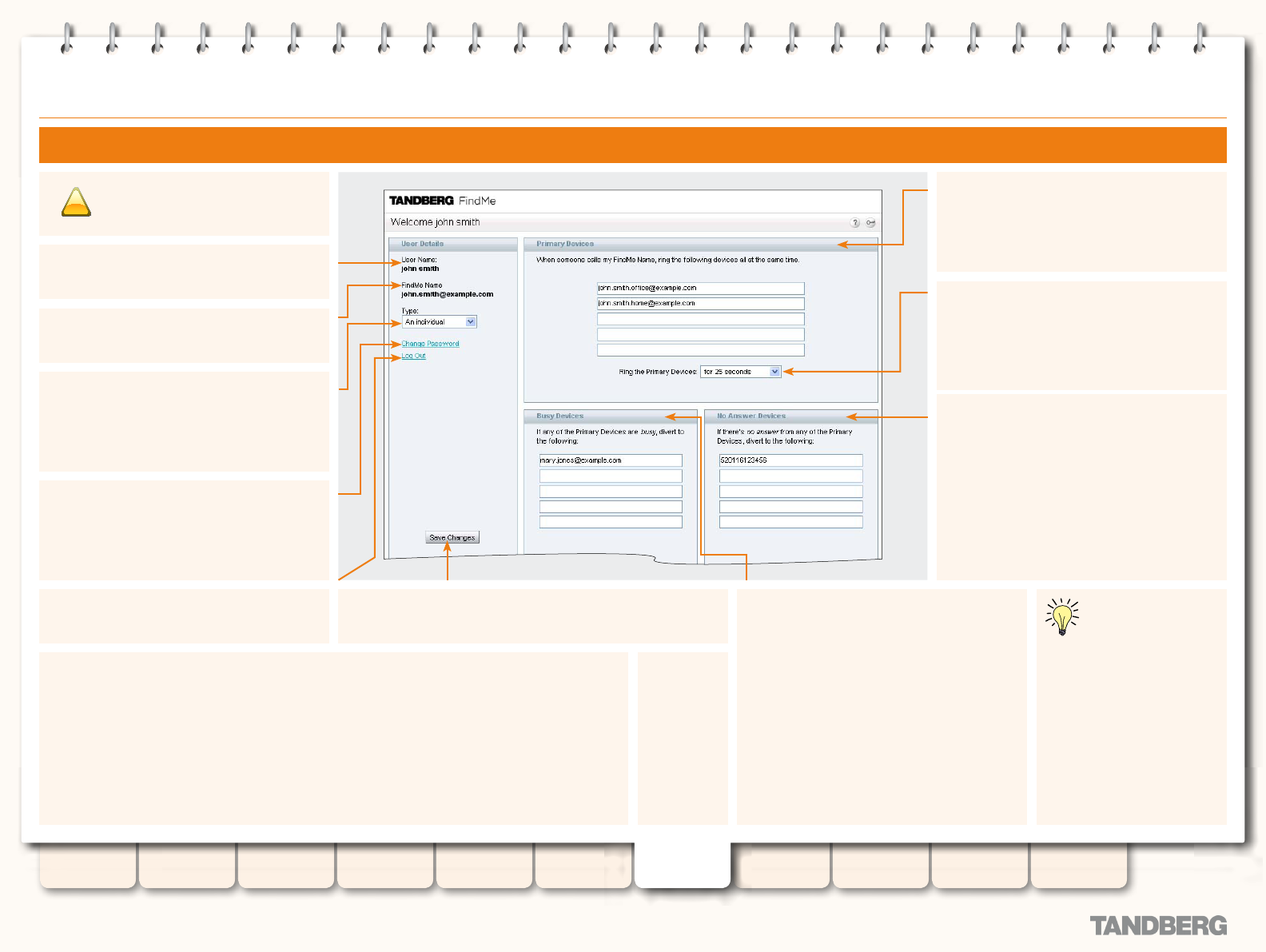Image resolution: width=1266 pixels, height=952 pixels.
Task: Click the bold user name john smith
Action: point(420,269)
